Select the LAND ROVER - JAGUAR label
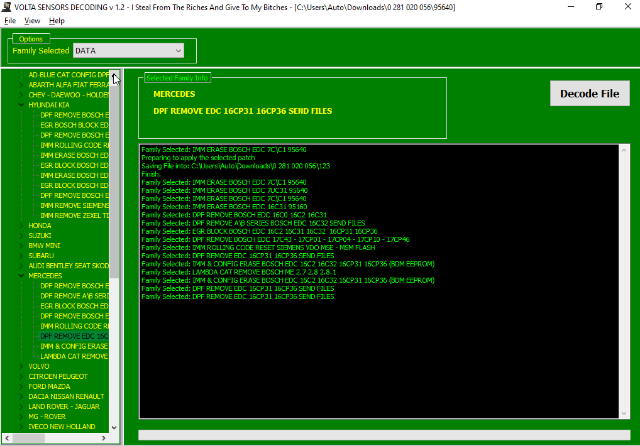Viewport: 640px width, 446px height. tap(64, 407)
